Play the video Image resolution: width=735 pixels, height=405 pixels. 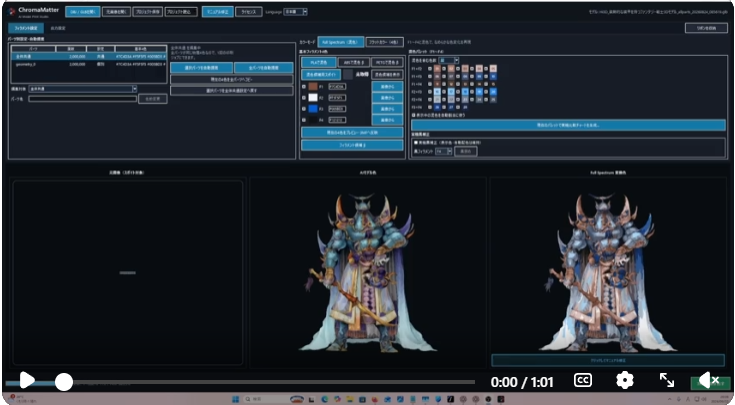tap(27, 380)
